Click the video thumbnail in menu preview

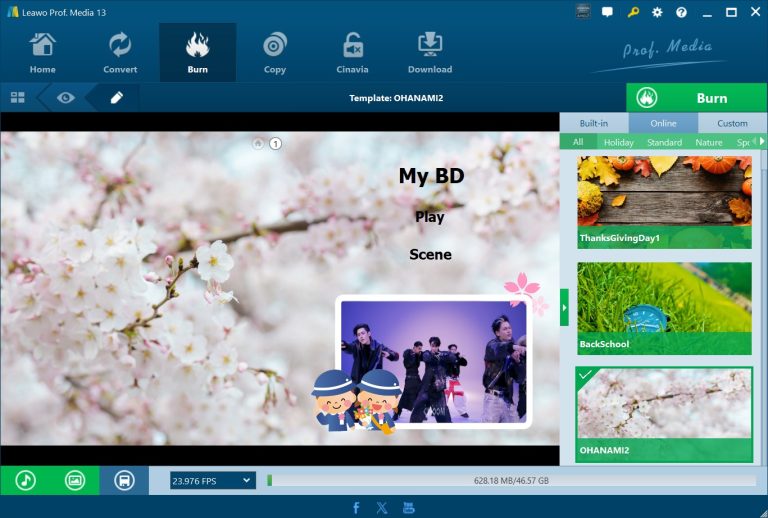tap(433, 362)
